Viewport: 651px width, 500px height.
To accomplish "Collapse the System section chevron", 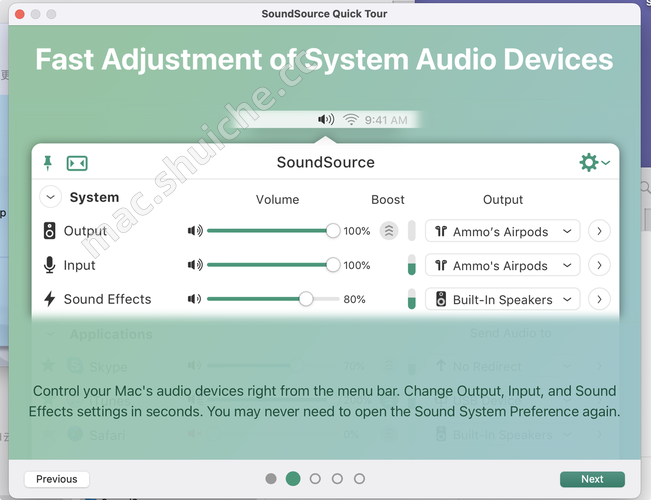I will 50,198.
